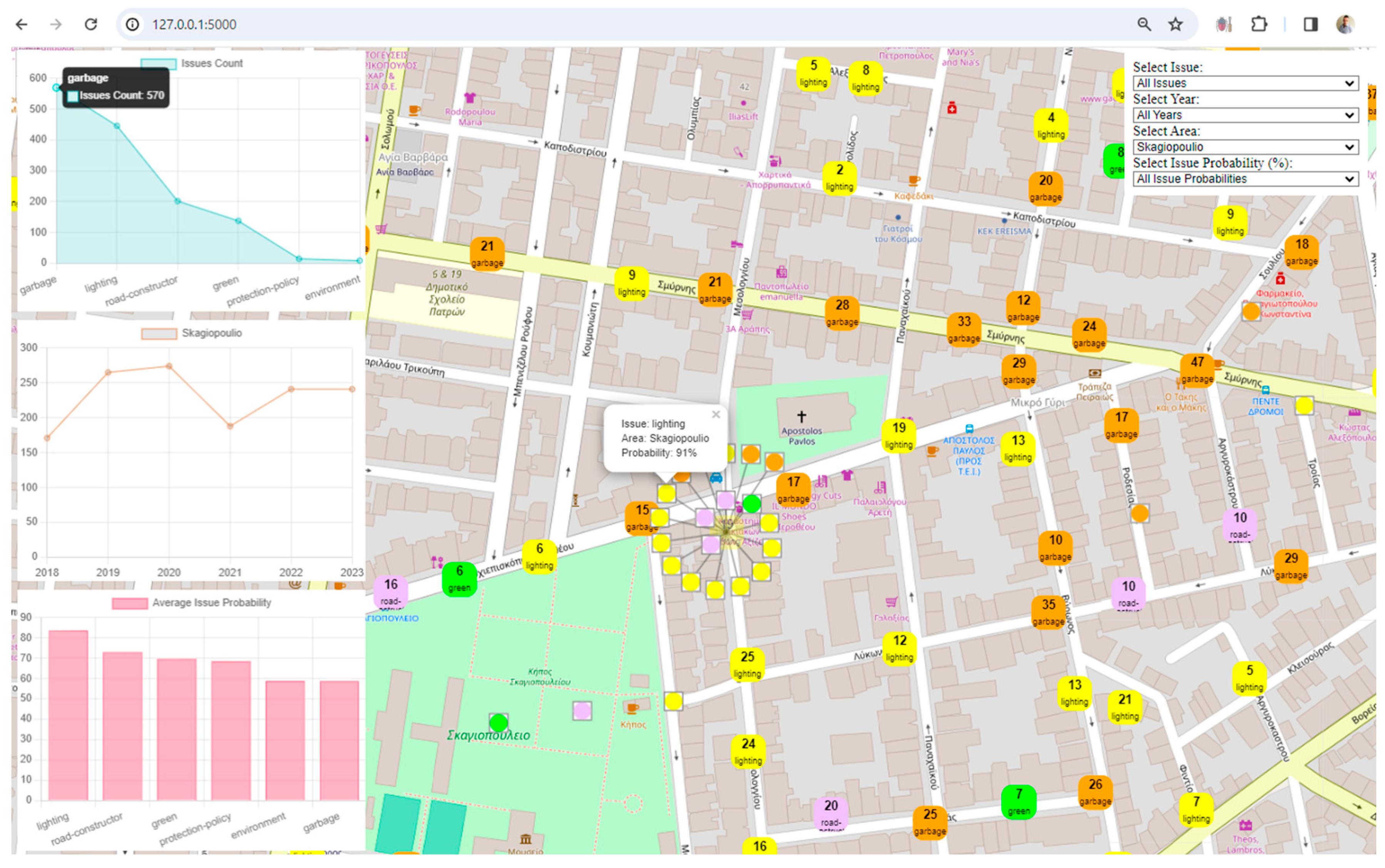Click the browser back arrow
The height and width of the screenshot is (868, 1385).
tap(22, 24)
